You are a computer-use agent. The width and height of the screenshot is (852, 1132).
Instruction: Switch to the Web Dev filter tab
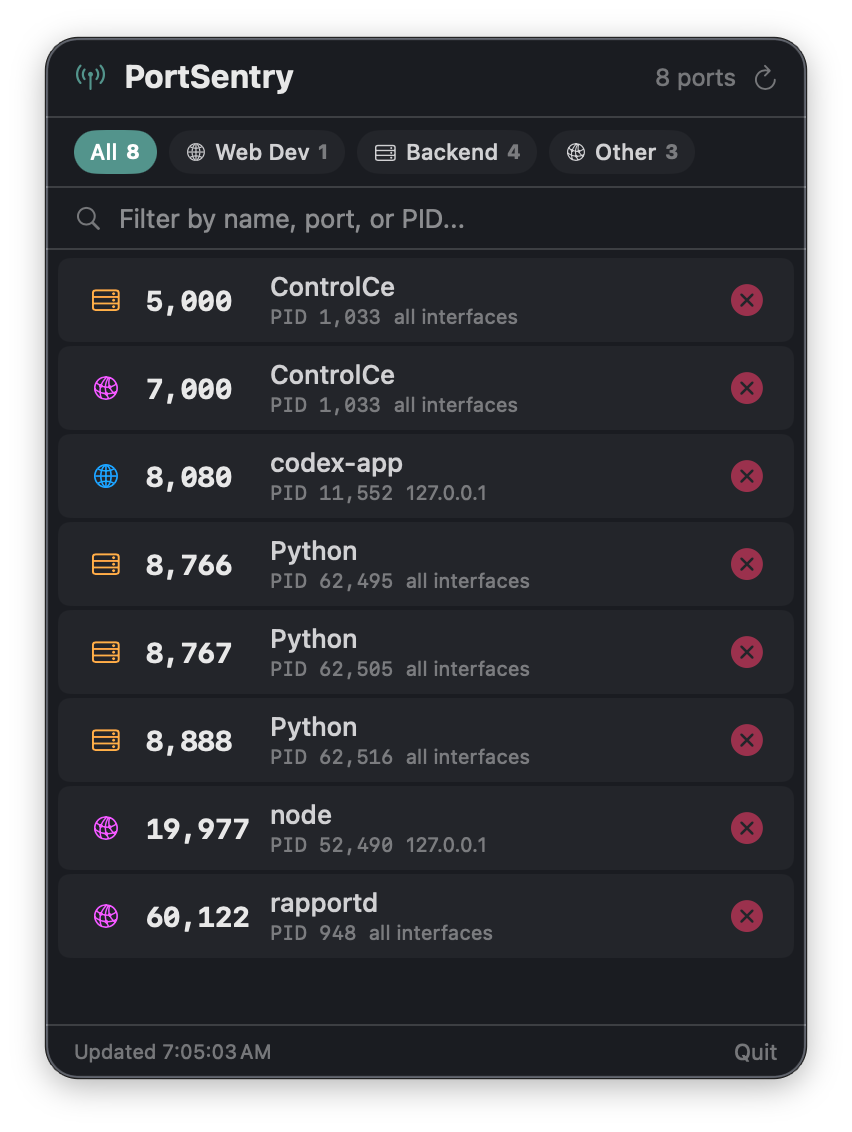(x=257, y=152)
